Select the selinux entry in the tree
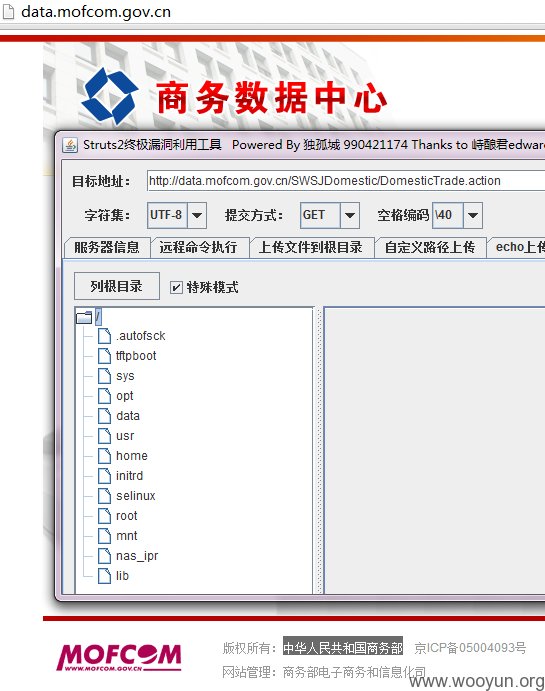The height and width of the screenshot is (691, 545). [136, 496]
